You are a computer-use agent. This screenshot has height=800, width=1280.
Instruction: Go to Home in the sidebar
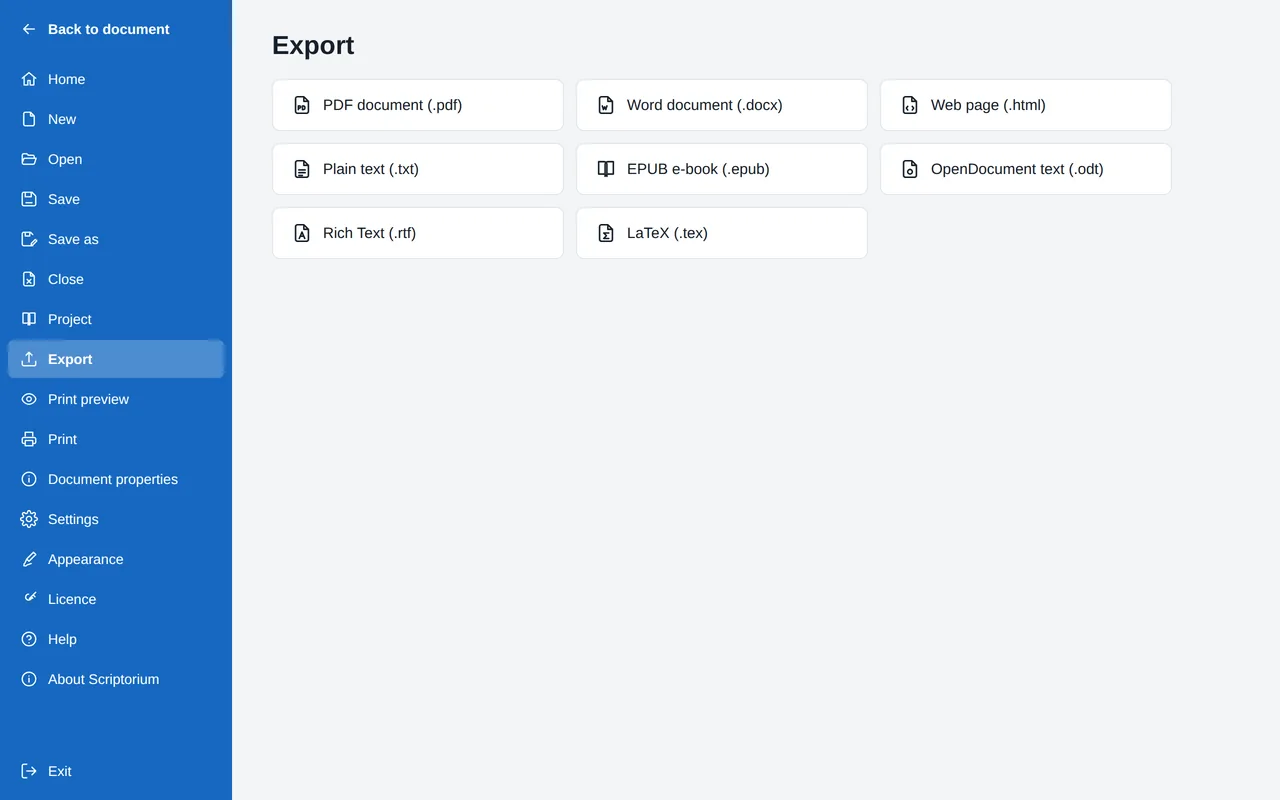point(116,79)
